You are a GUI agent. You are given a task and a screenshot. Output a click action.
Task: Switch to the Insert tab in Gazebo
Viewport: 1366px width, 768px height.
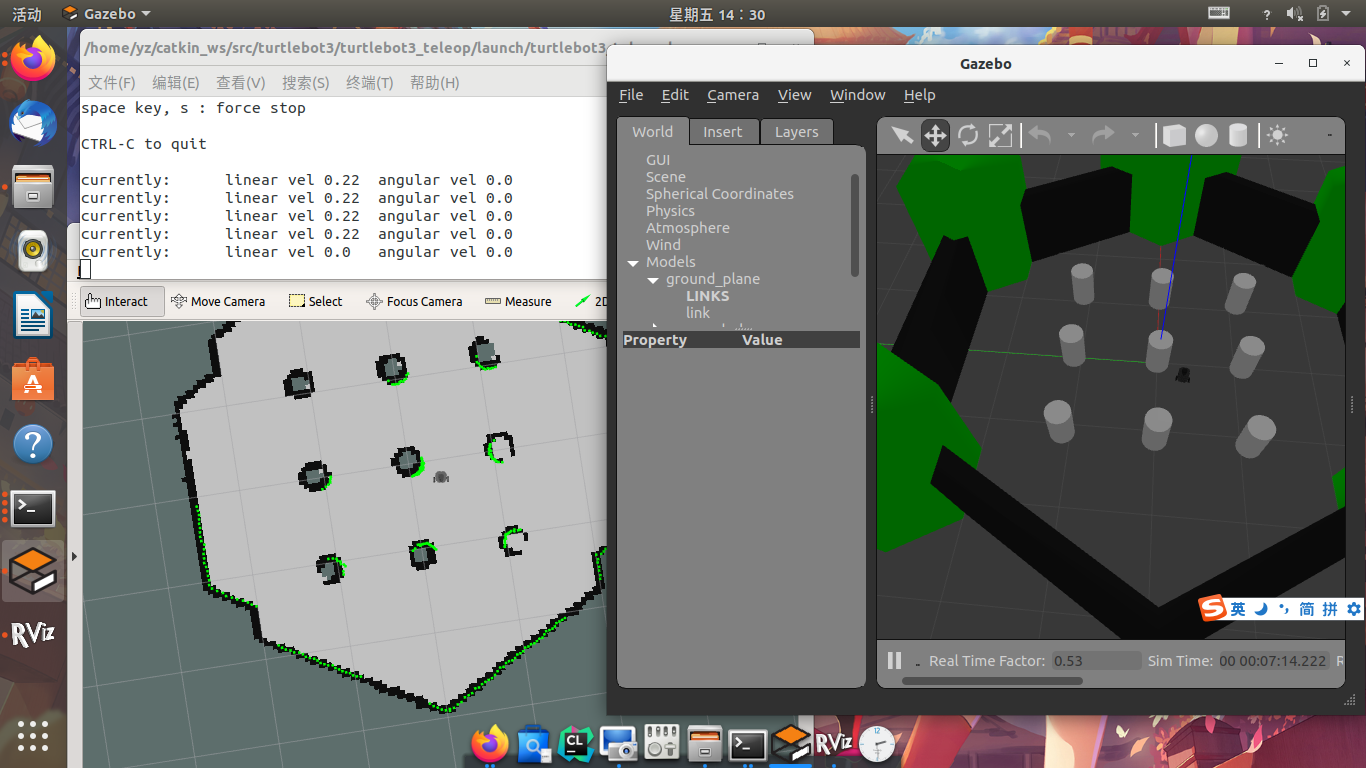723,131
